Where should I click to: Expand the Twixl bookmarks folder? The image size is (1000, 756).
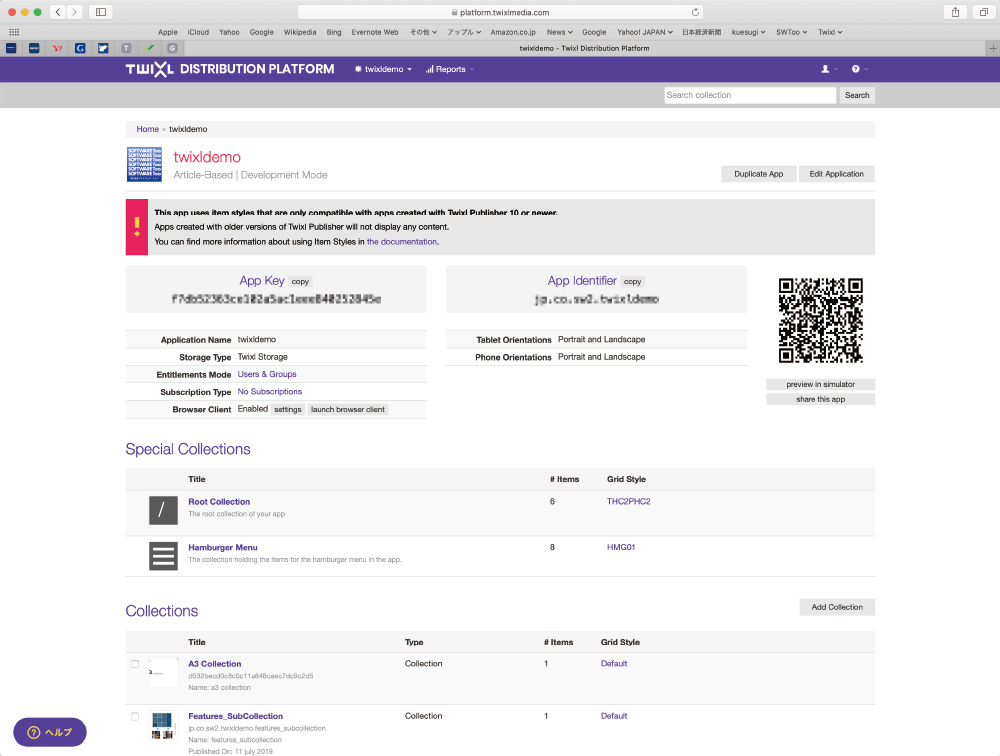coord(830,32)
